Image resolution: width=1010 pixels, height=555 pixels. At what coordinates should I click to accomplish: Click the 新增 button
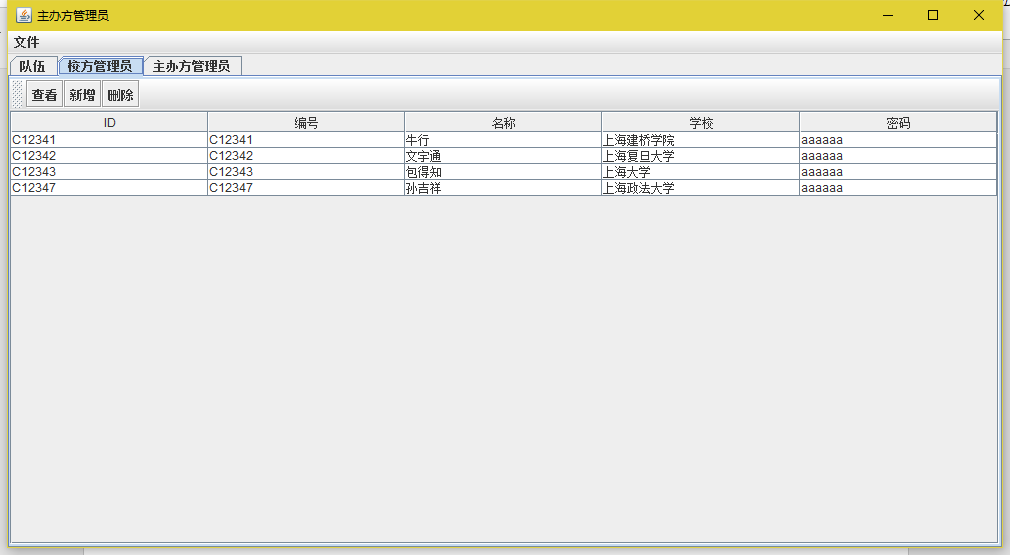click(82, 95)
